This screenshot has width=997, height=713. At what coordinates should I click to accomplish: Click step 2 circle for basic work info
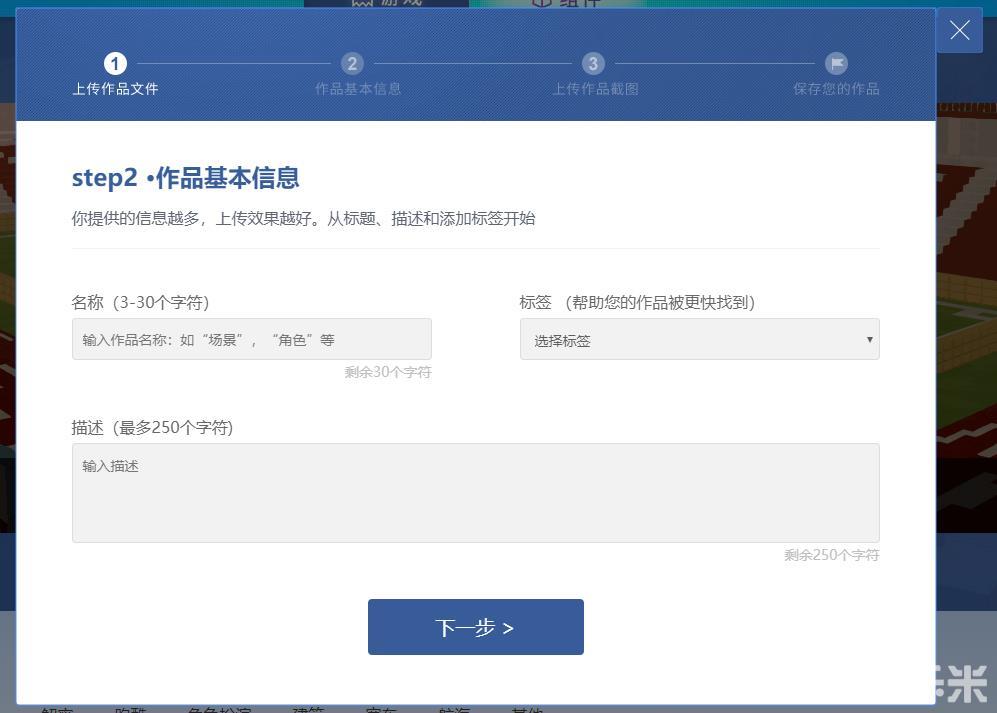pyautogui.click(x=352, y=64)
